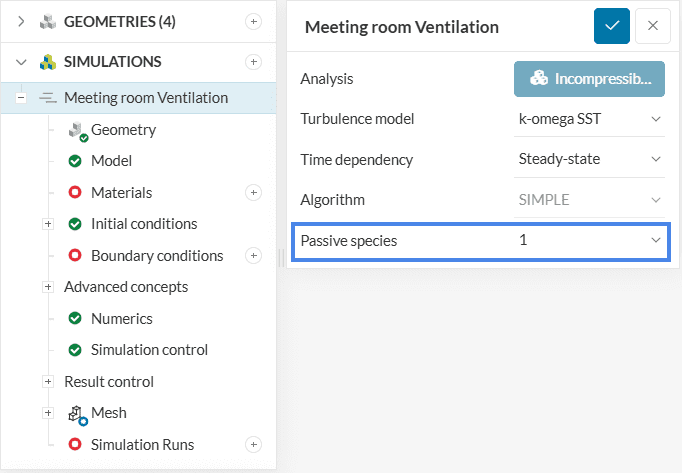Select Model in the simulation tree
This screenshot has width=682, height=473.
[x=111, y=161]
